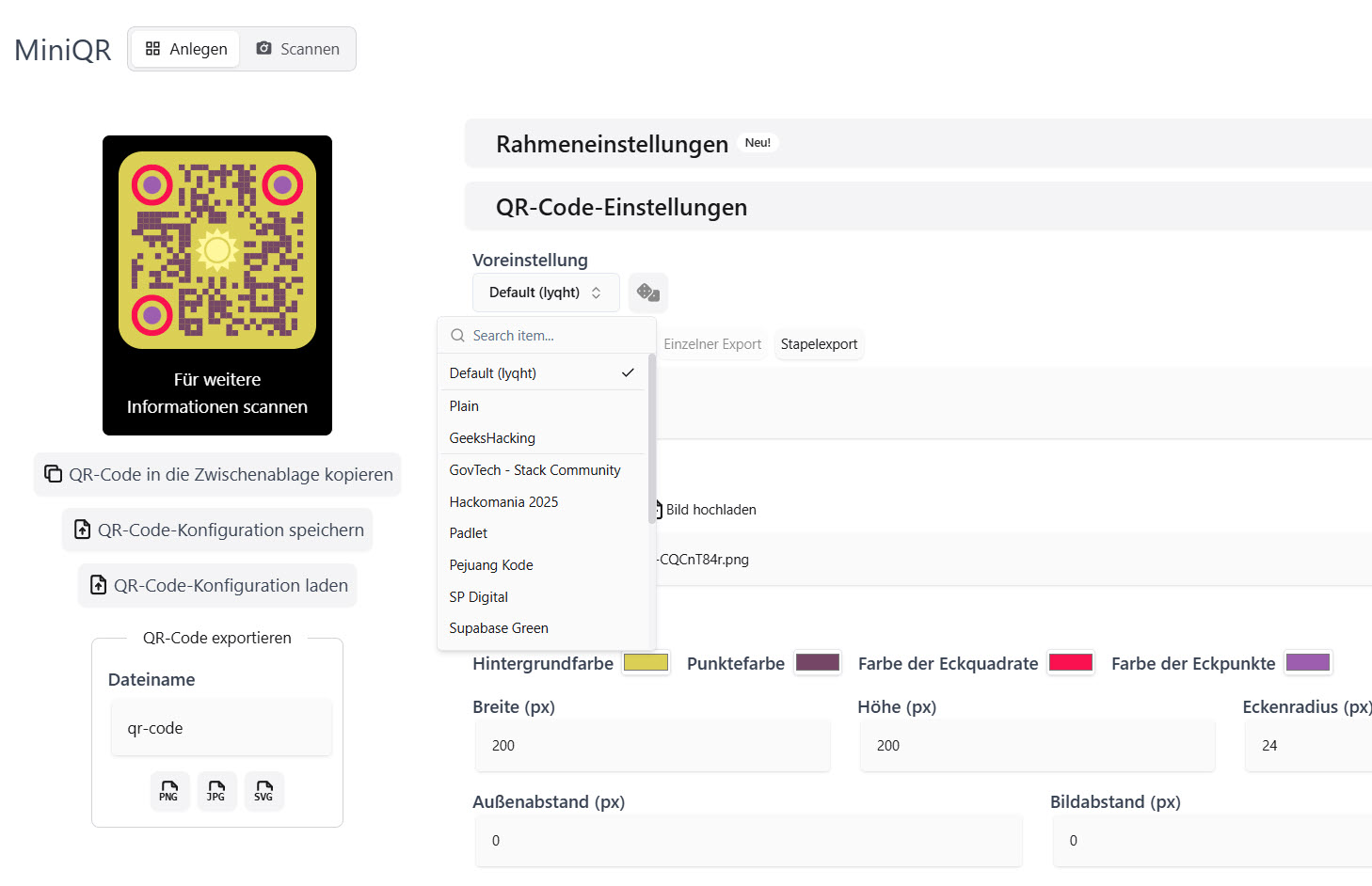1372x886 pixels.
Task: Select Hackomania 2025 from the list
Action: click(503, 502)
